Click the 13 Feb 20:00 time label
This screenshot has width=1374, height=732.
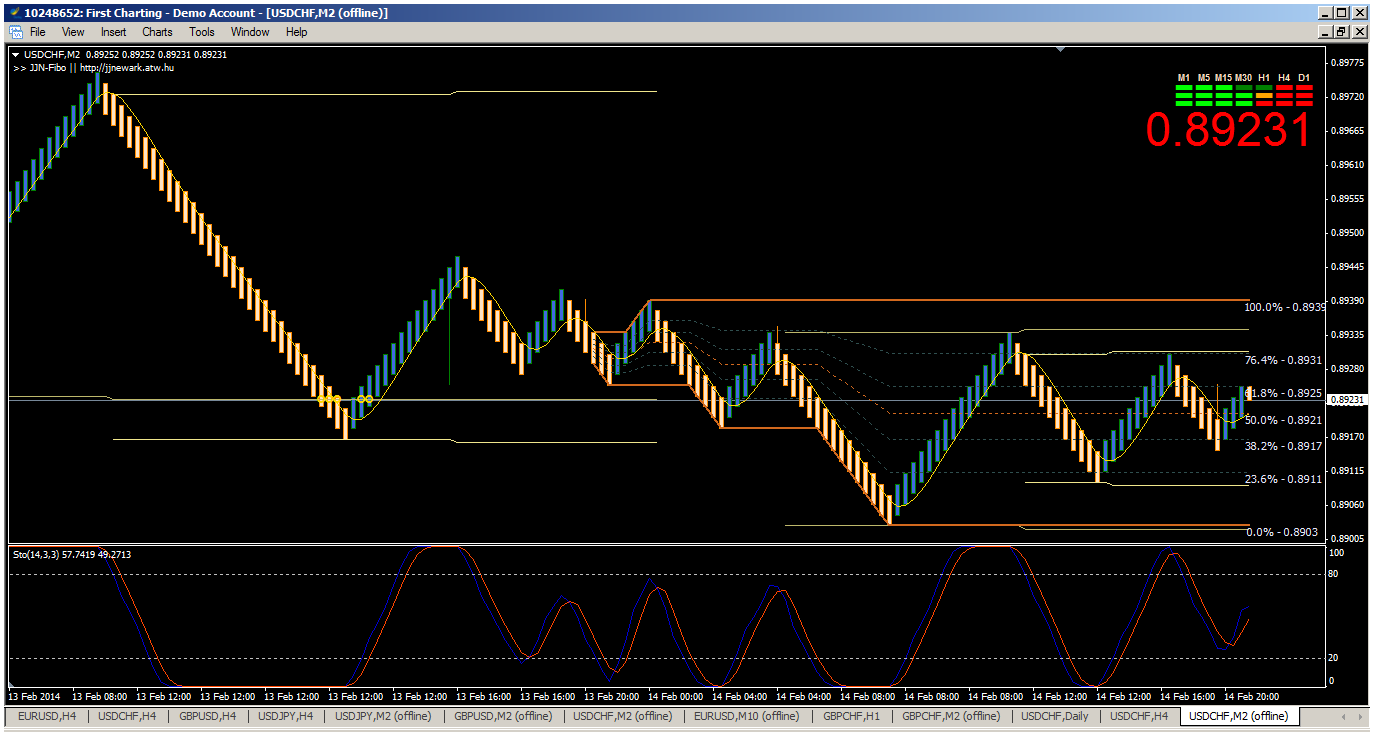(612, 696)
